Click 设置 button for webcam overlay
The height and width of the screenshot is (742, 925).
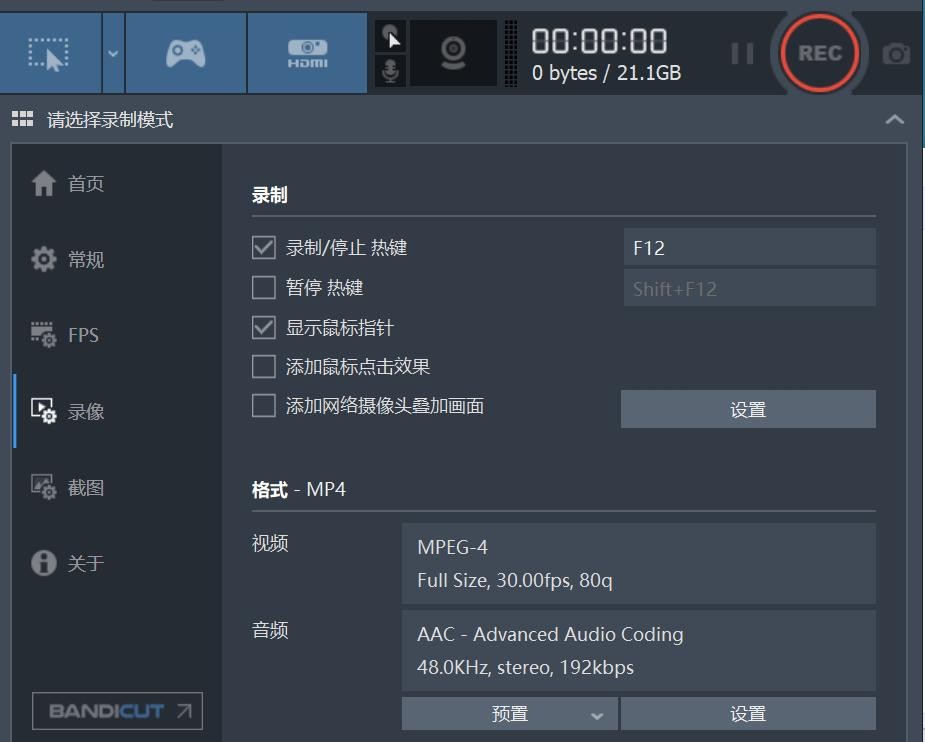[747, 410]
